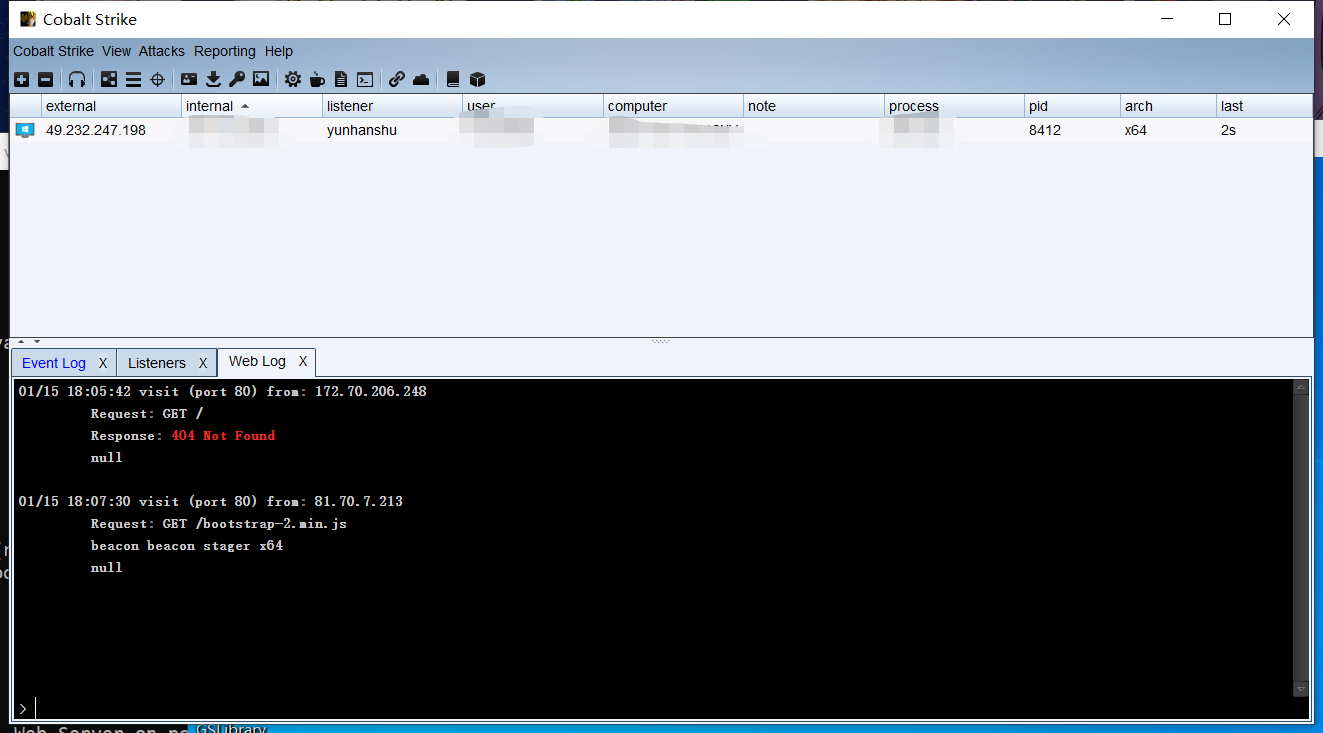
Task: Switch to the Pivot Graph view icon
Action: pyautogui.click(x=109, y=79)
